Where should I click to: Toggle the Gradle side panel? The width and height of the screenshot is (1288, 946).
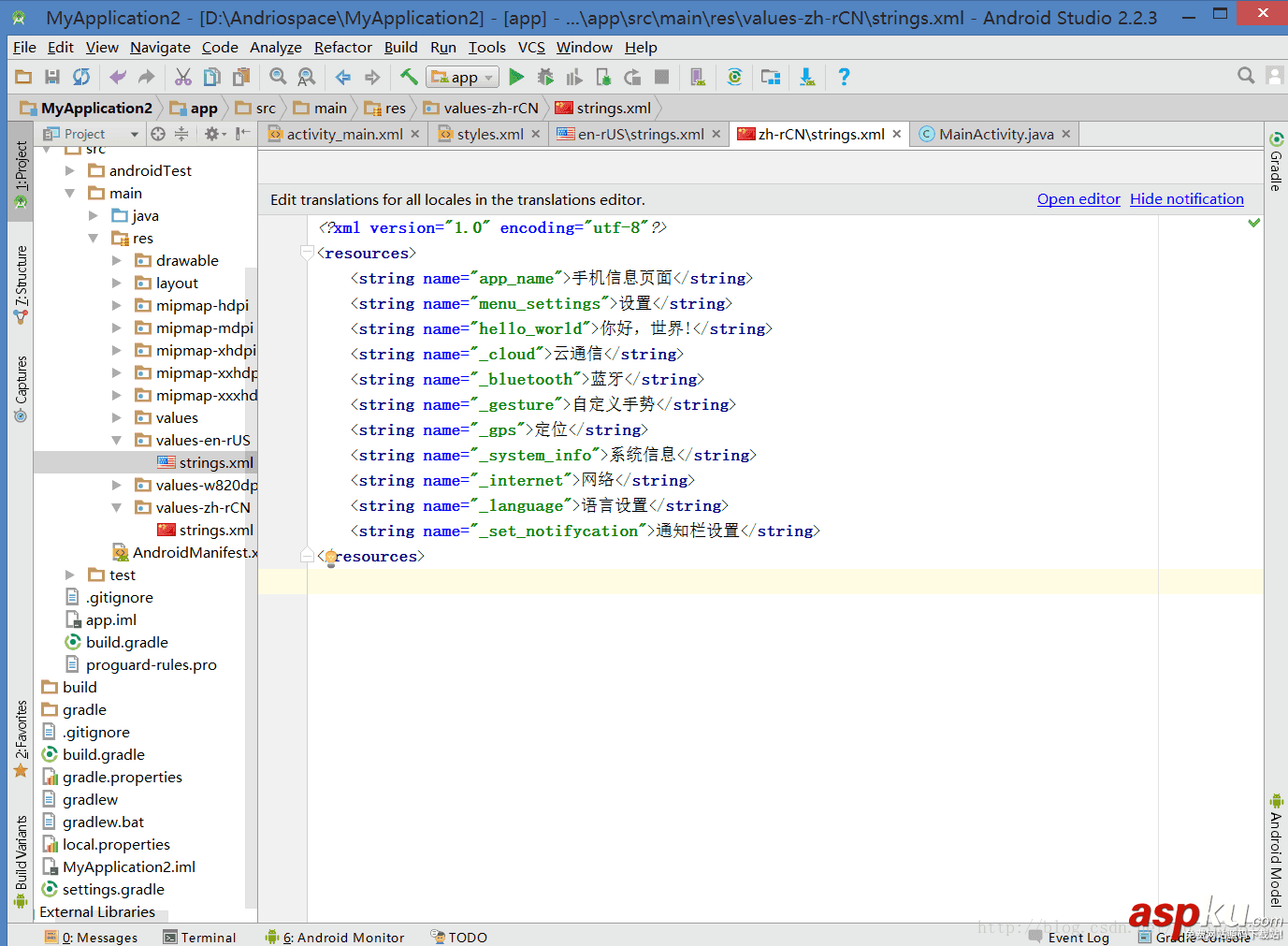(1276, 162)
